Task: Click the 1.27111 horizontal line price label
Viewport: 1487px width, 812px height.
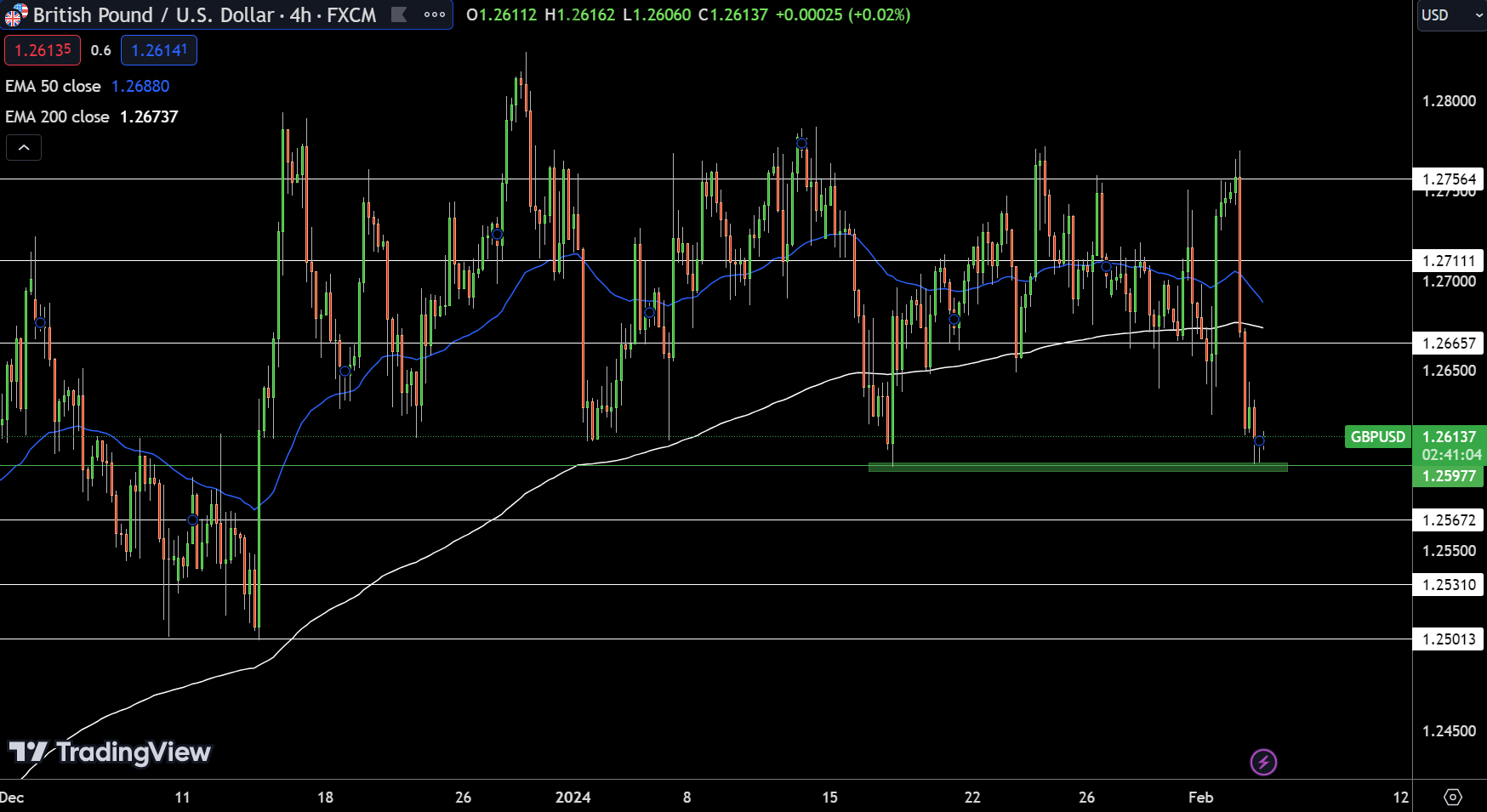Action: click(1449, 261)
